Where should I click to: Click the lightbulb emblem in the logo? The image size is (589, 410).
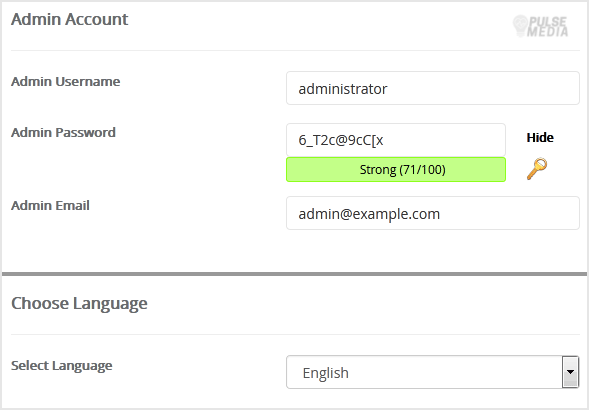(520, 26)
